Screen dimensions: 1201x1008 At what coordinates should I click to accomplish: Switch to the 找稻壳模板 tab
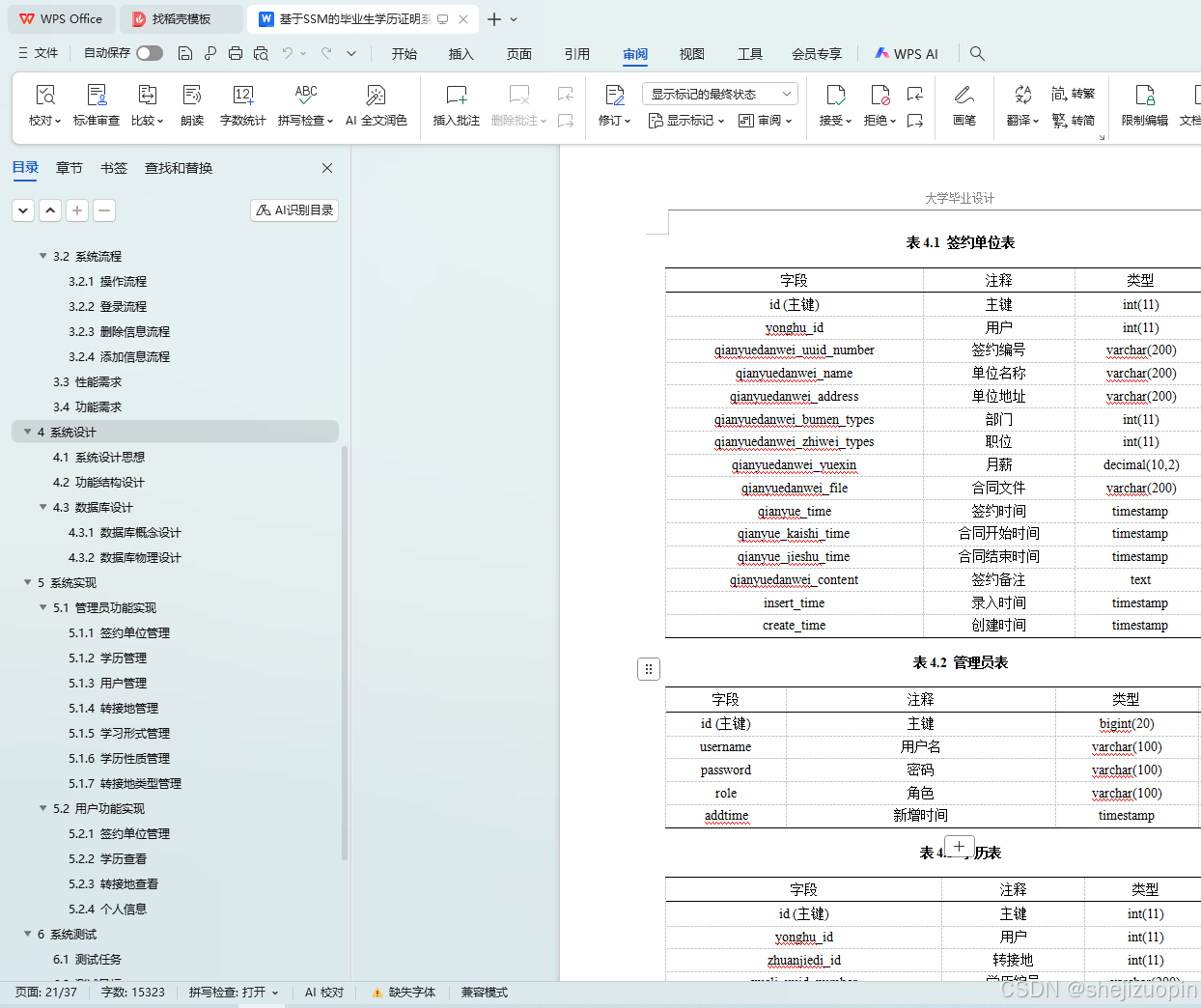pos(182,19)
